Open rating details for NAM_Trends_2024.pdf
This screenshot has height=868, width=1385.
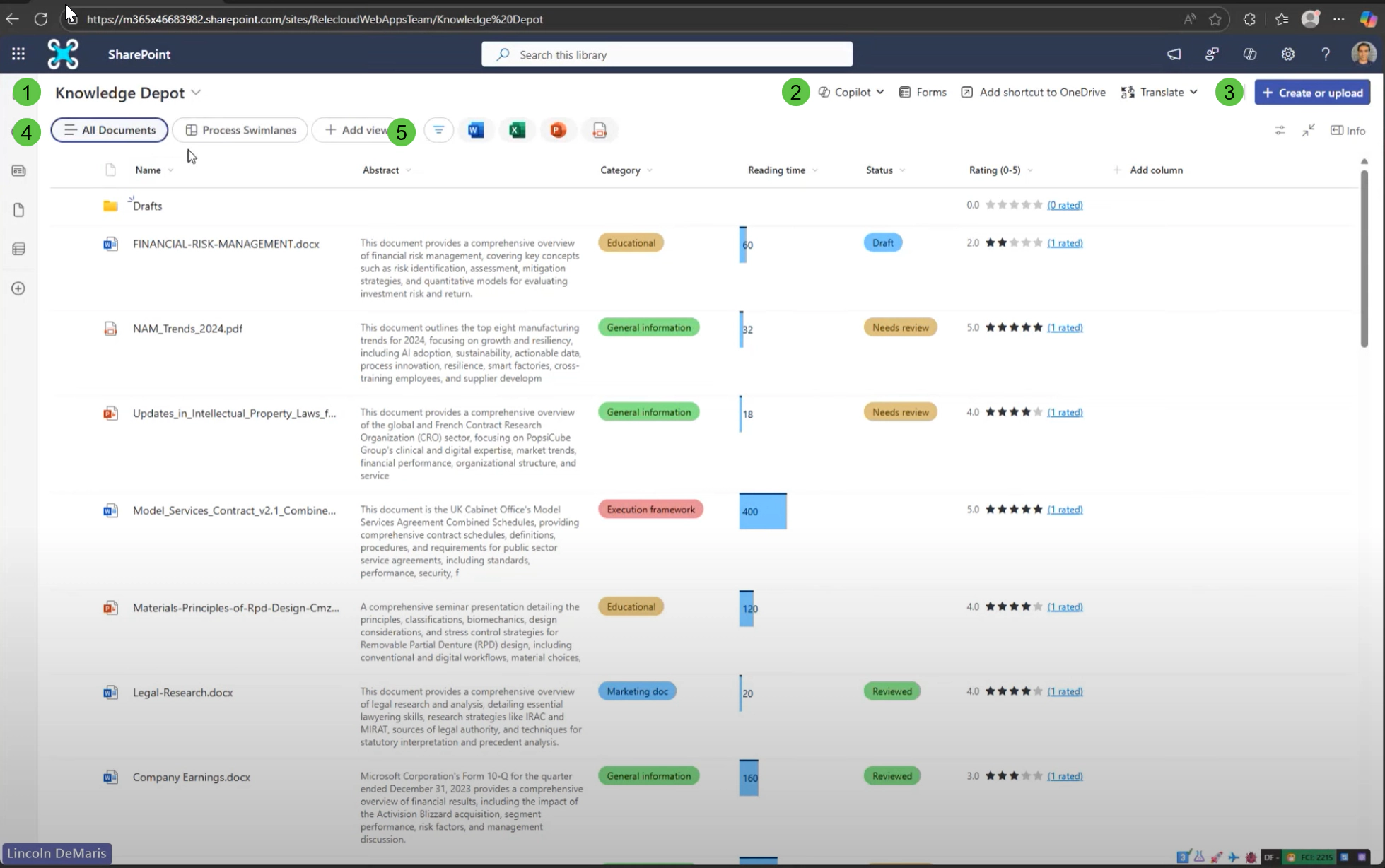tap(1065, 327)
